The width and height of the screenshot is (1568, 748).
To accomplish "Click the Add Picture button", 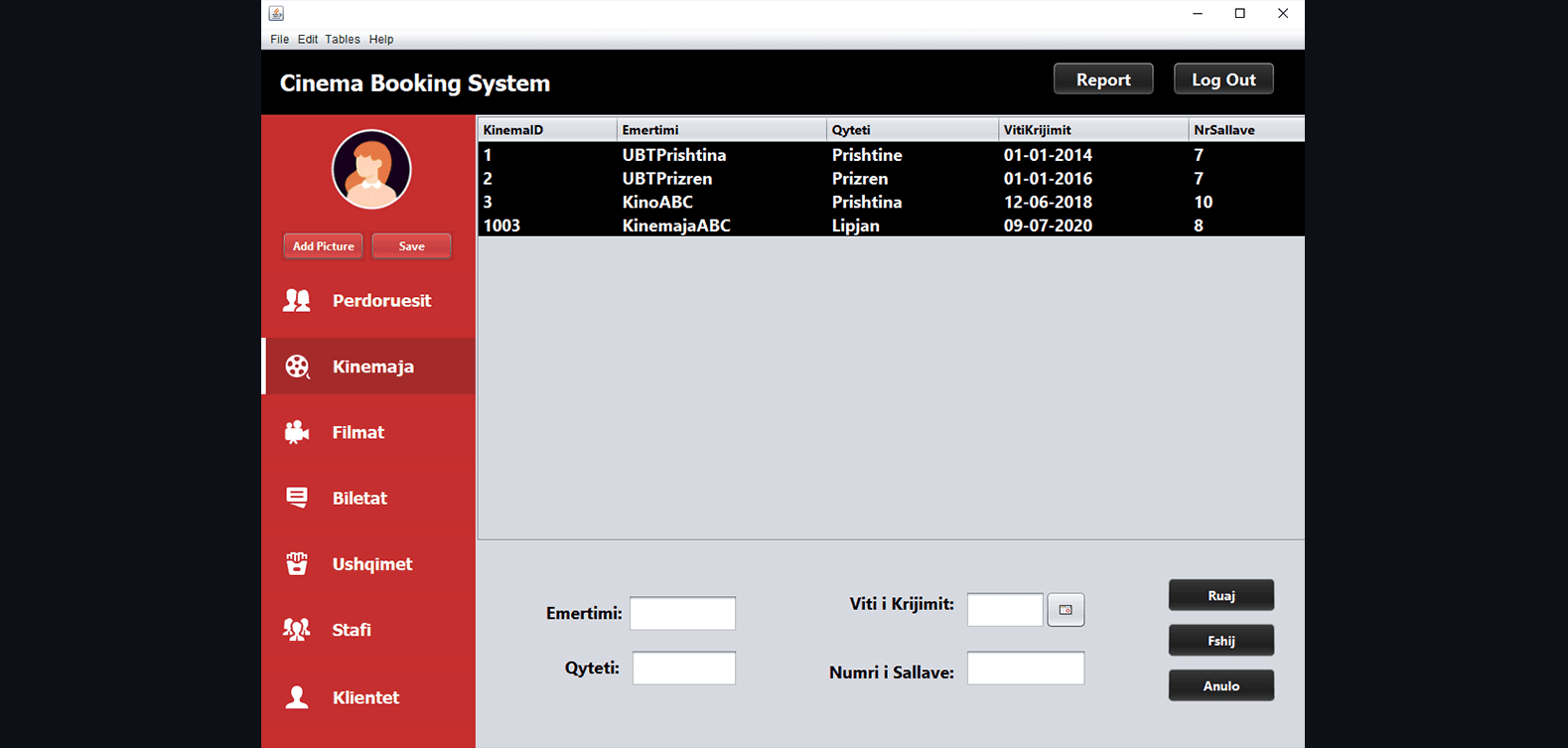I will click(323, 246).
